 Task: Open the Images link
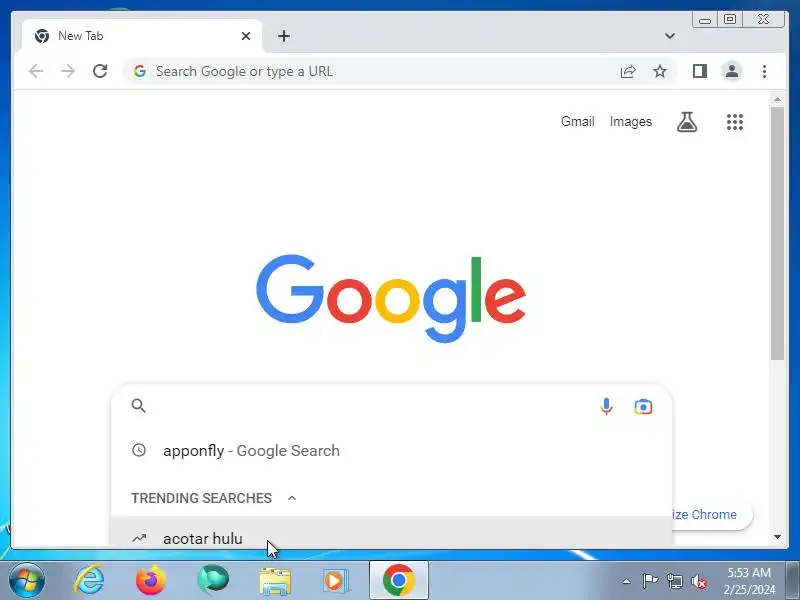[x=631, y=121]
